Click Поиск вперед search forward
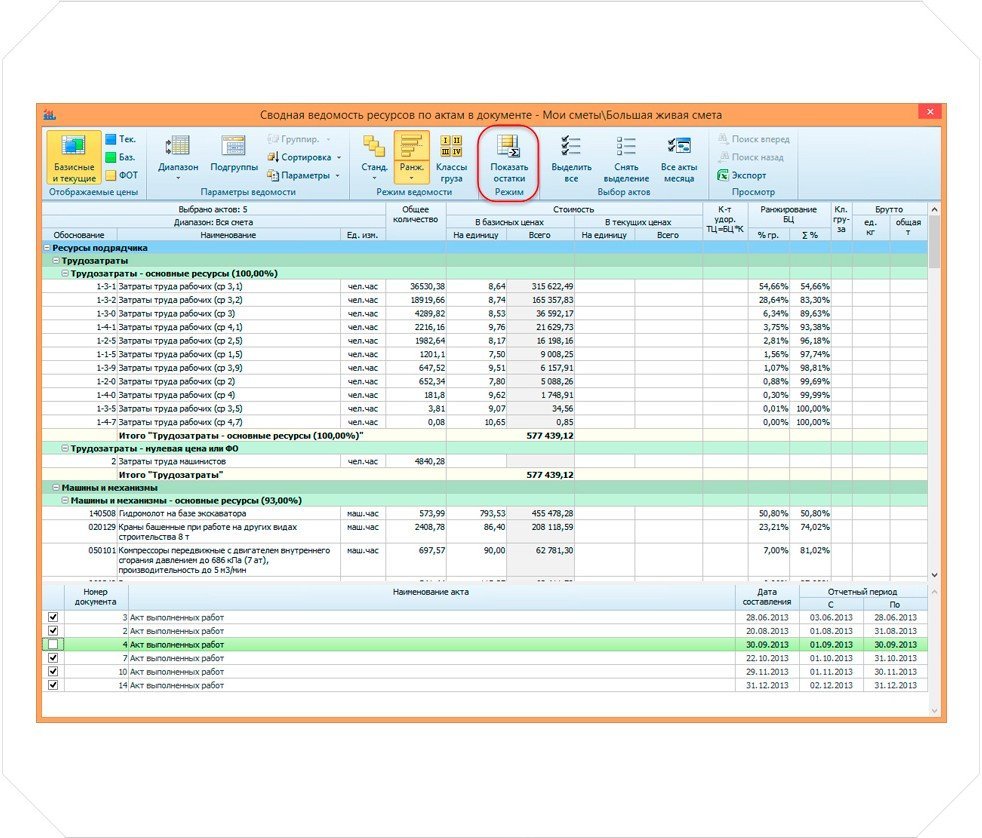 point(753,139)
